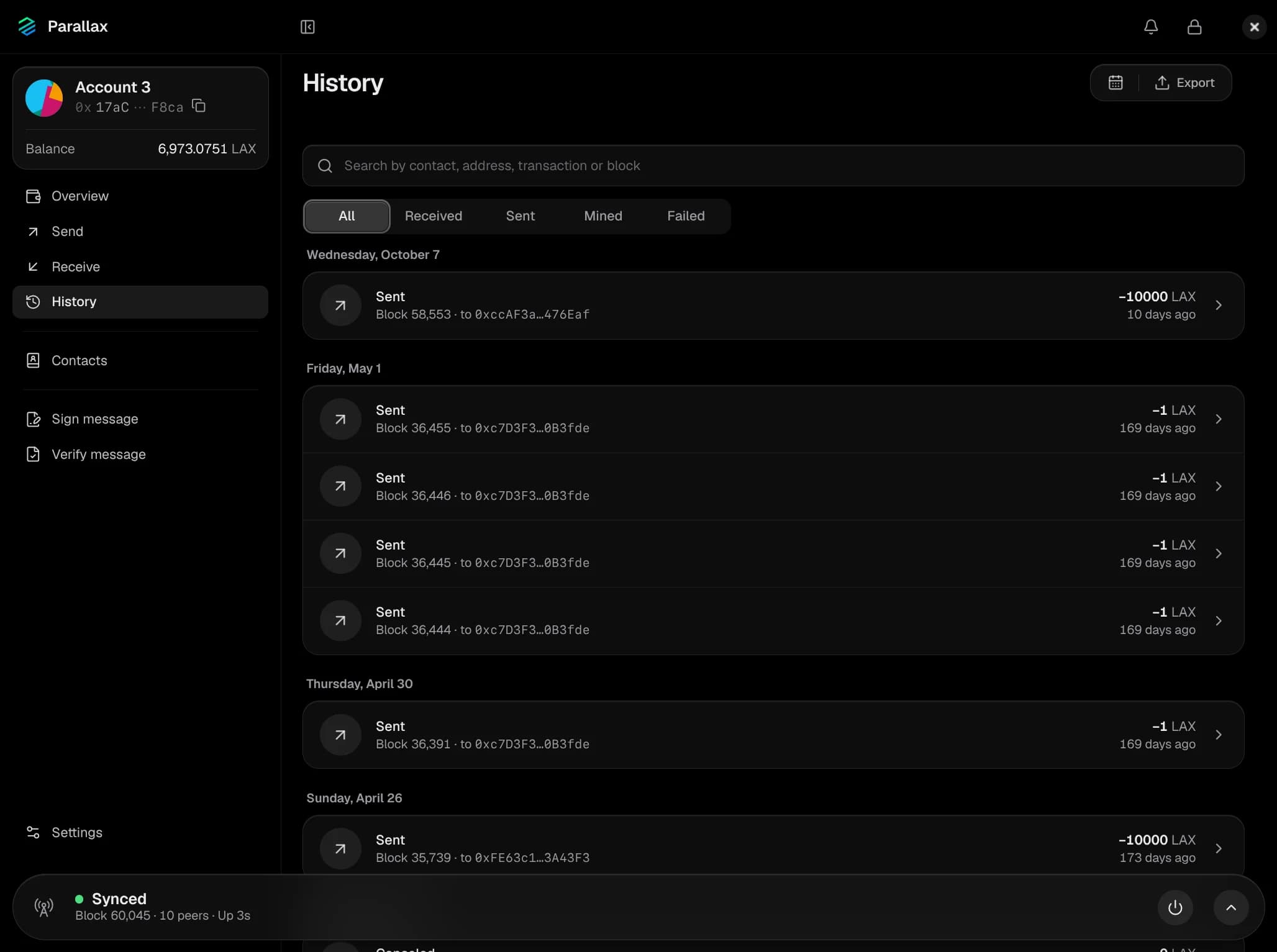Toggle node power button

[x=1175, y=908]
